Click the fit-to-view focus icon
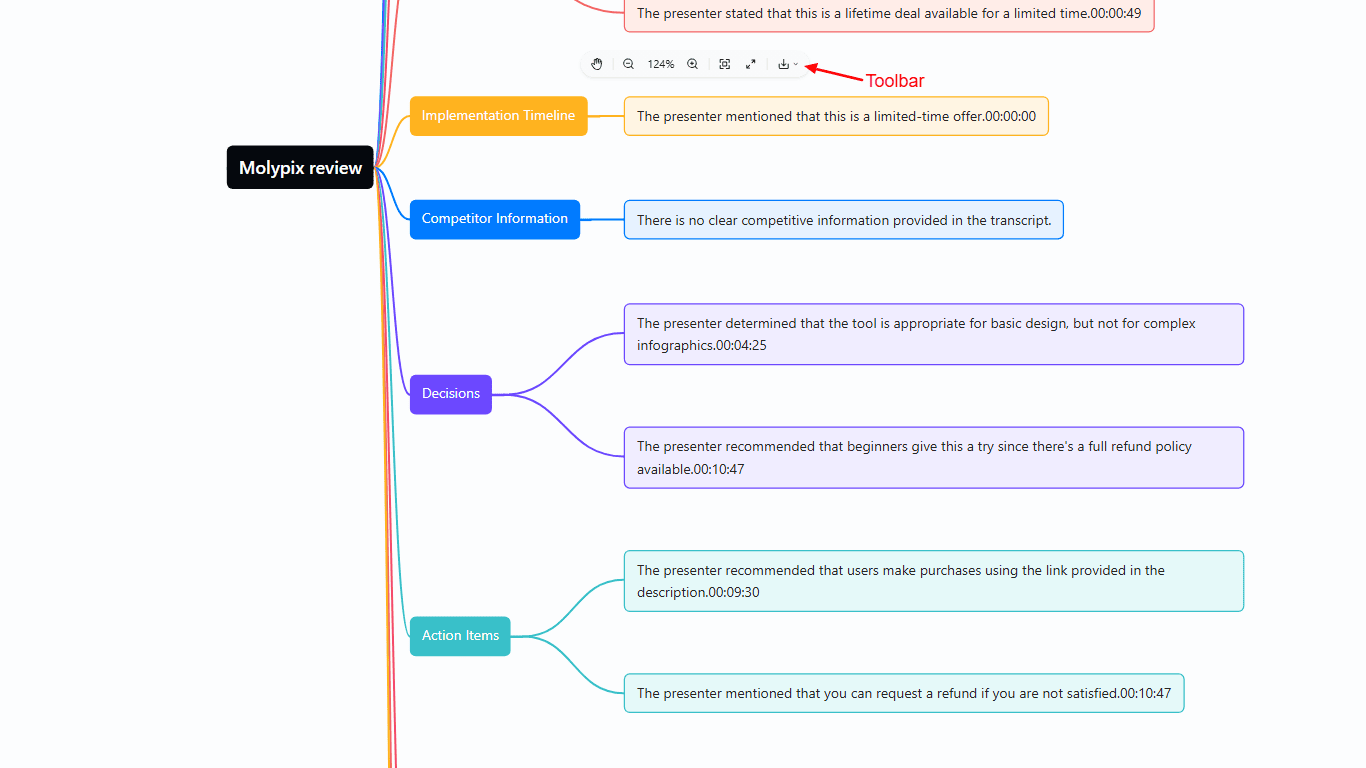 (x=725, y=64)
